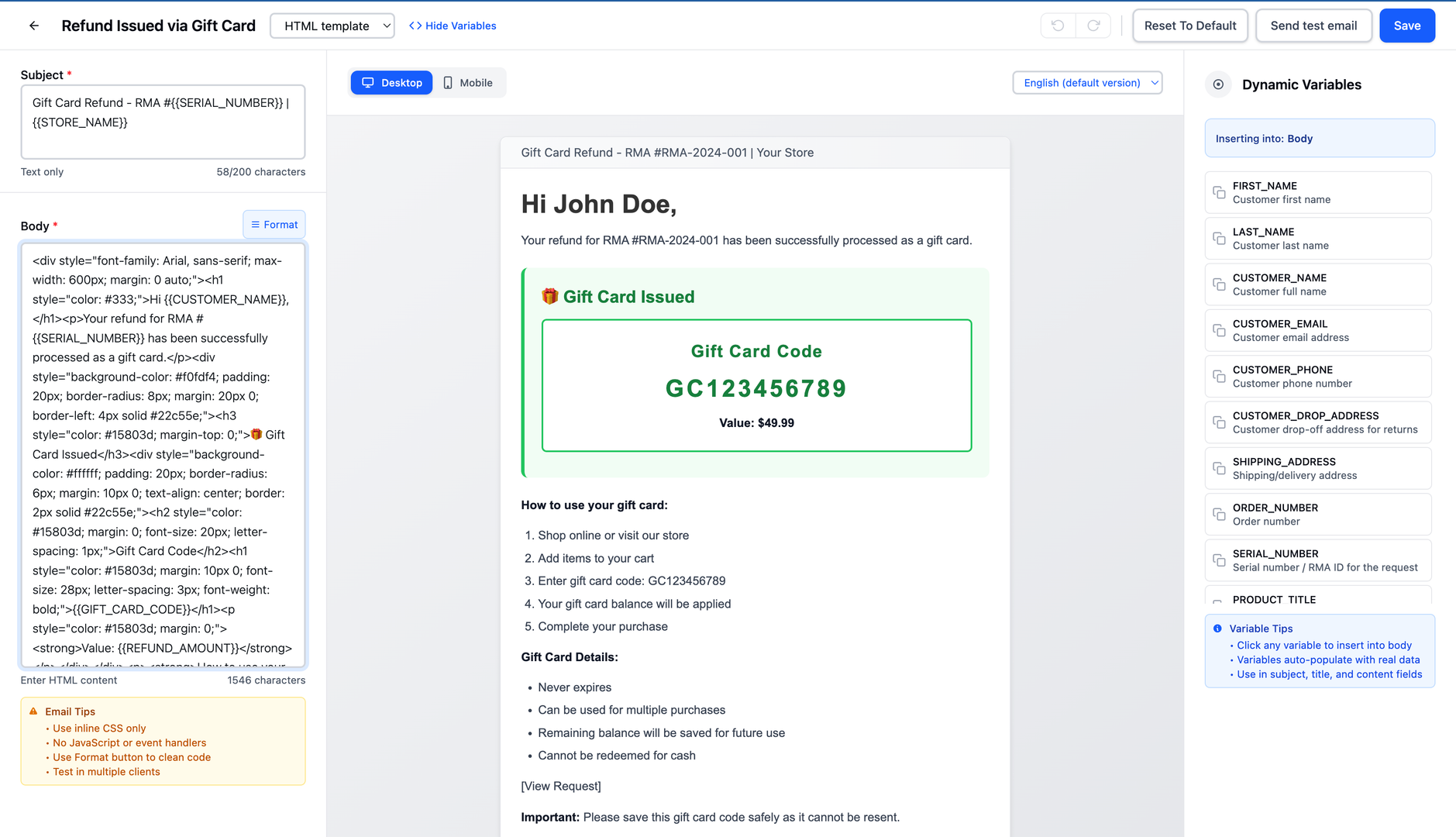Switch preview to Desktop view
Viewport: 1456px width, 837px height.
coord(391,83)
